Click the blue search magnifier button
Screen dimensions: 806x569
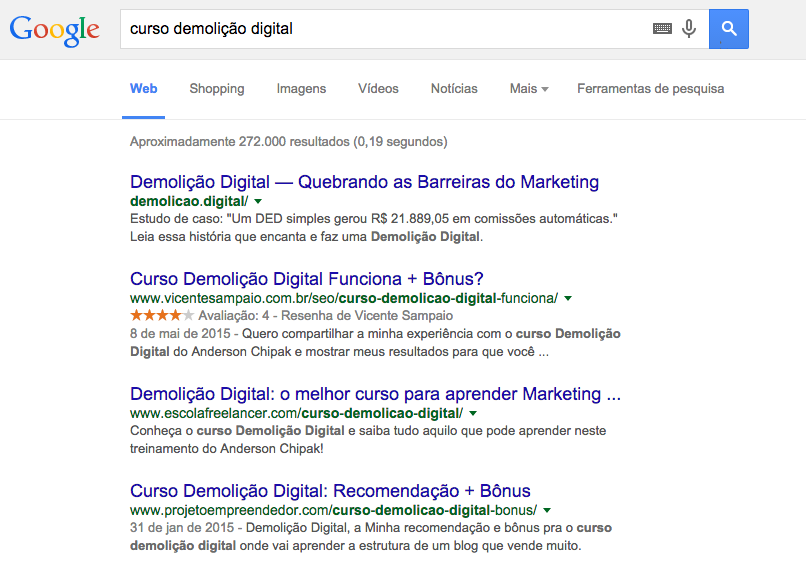tap(728, 29)
